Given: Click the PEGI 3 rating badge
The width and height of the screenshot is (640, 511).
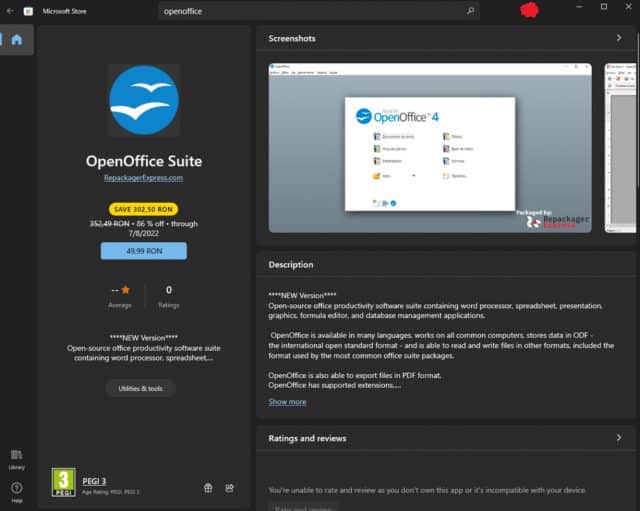Looking at the screenshot, I should coord(64,482).
